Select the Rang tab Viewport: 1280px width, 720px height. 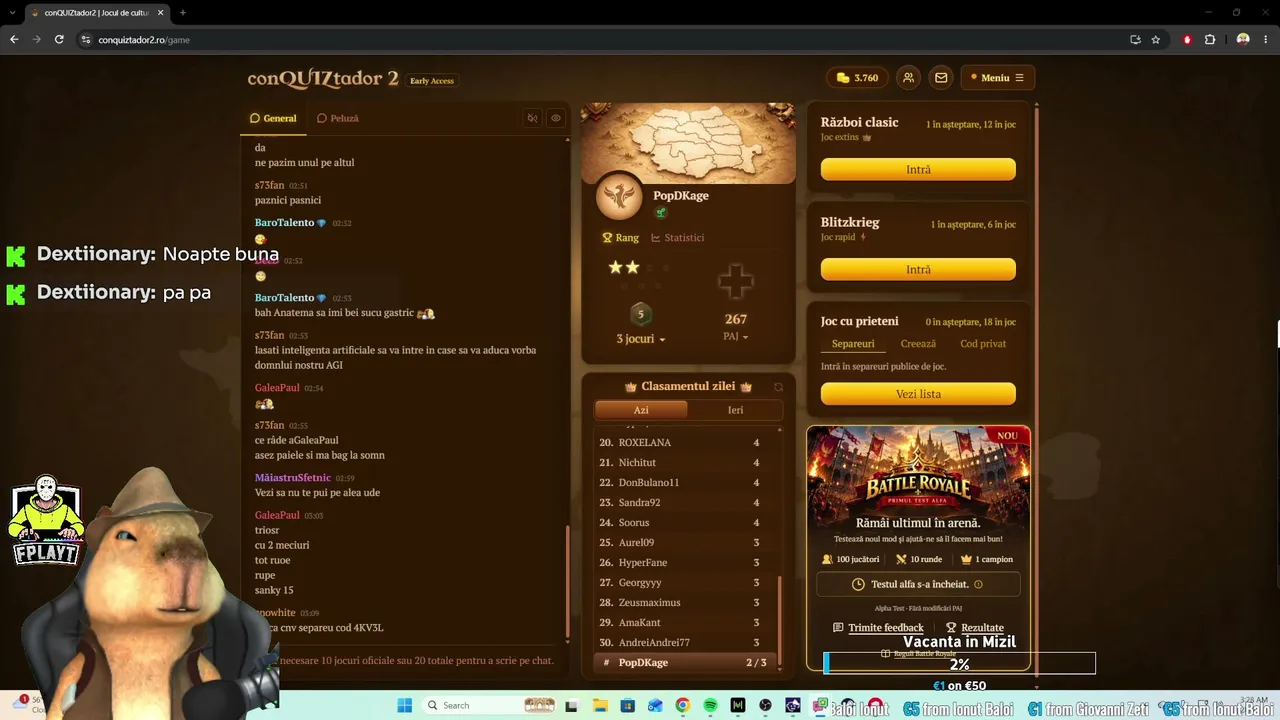point(620,238)
